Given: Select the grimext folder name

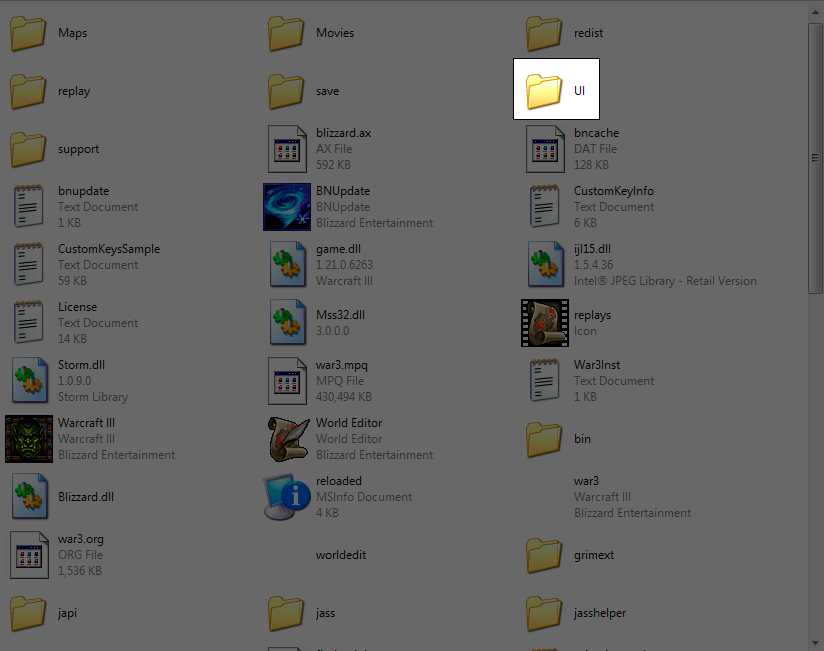Looking at the screenshot, I should tap(594, 555).
